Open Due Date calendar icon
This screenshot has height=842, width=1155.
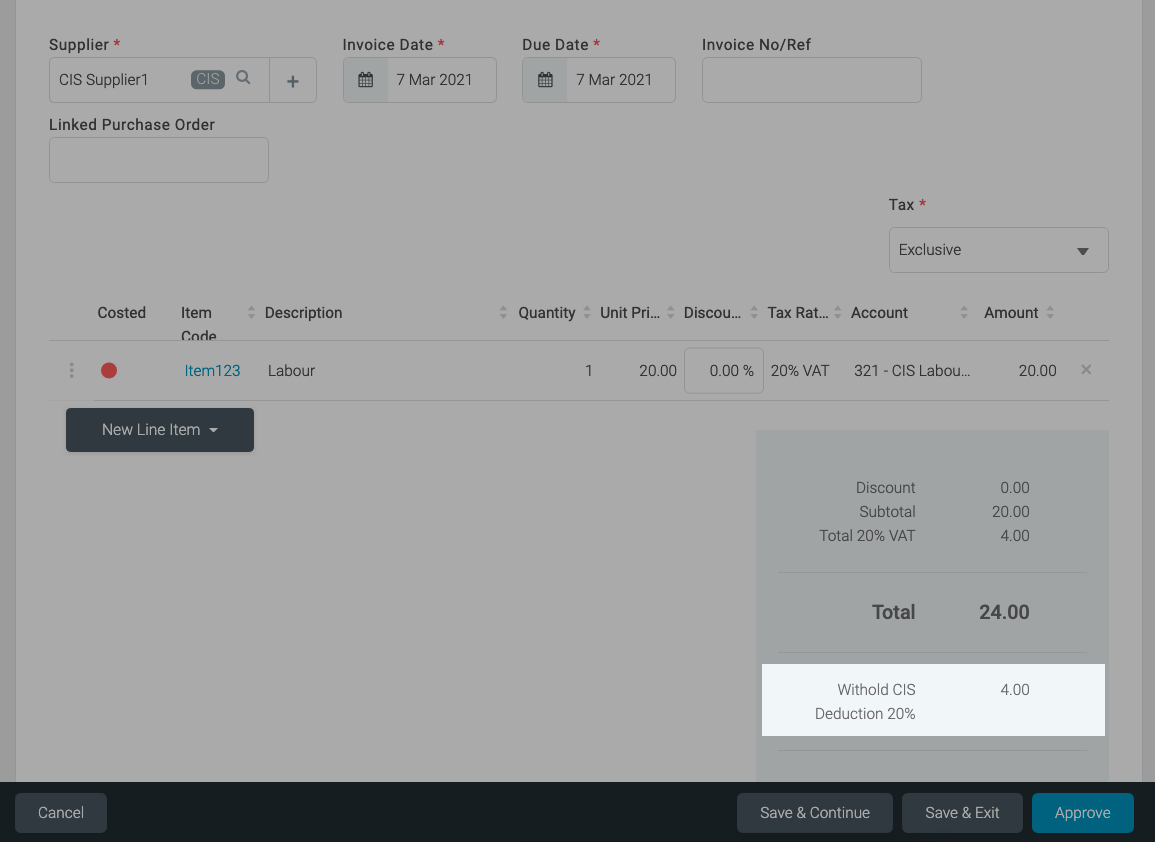tap(545, 80)
